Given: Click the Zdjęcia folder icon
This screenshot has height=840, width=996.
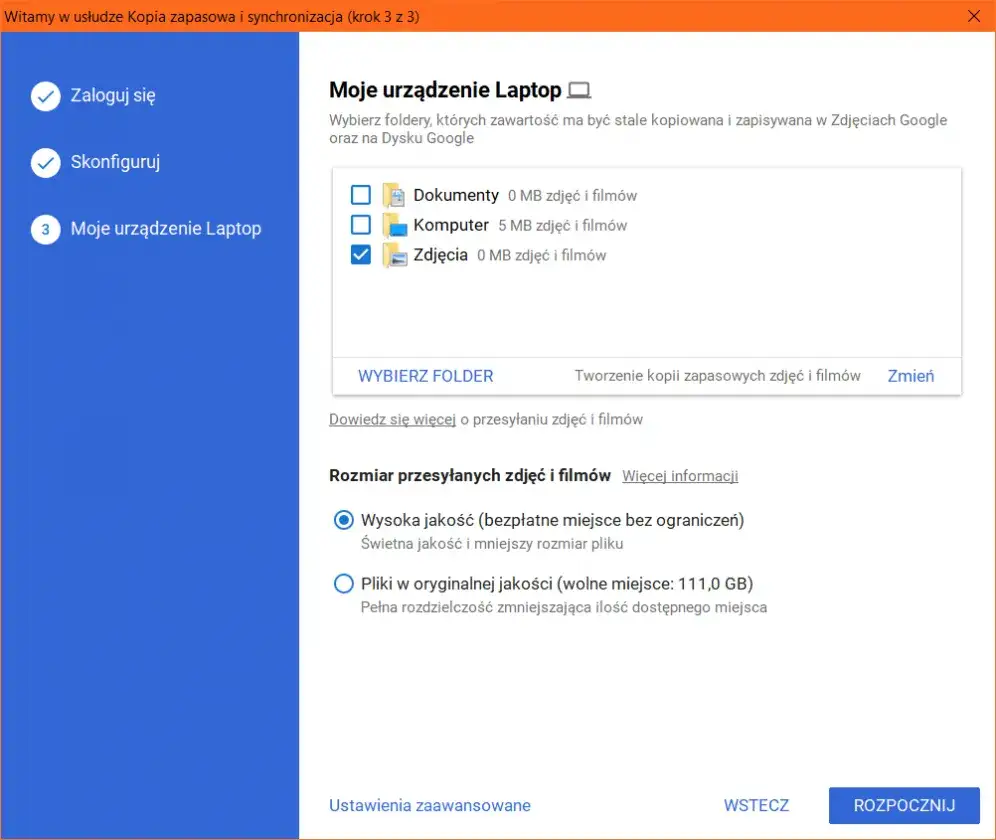Looking at the screenshot, I should 394,255.
